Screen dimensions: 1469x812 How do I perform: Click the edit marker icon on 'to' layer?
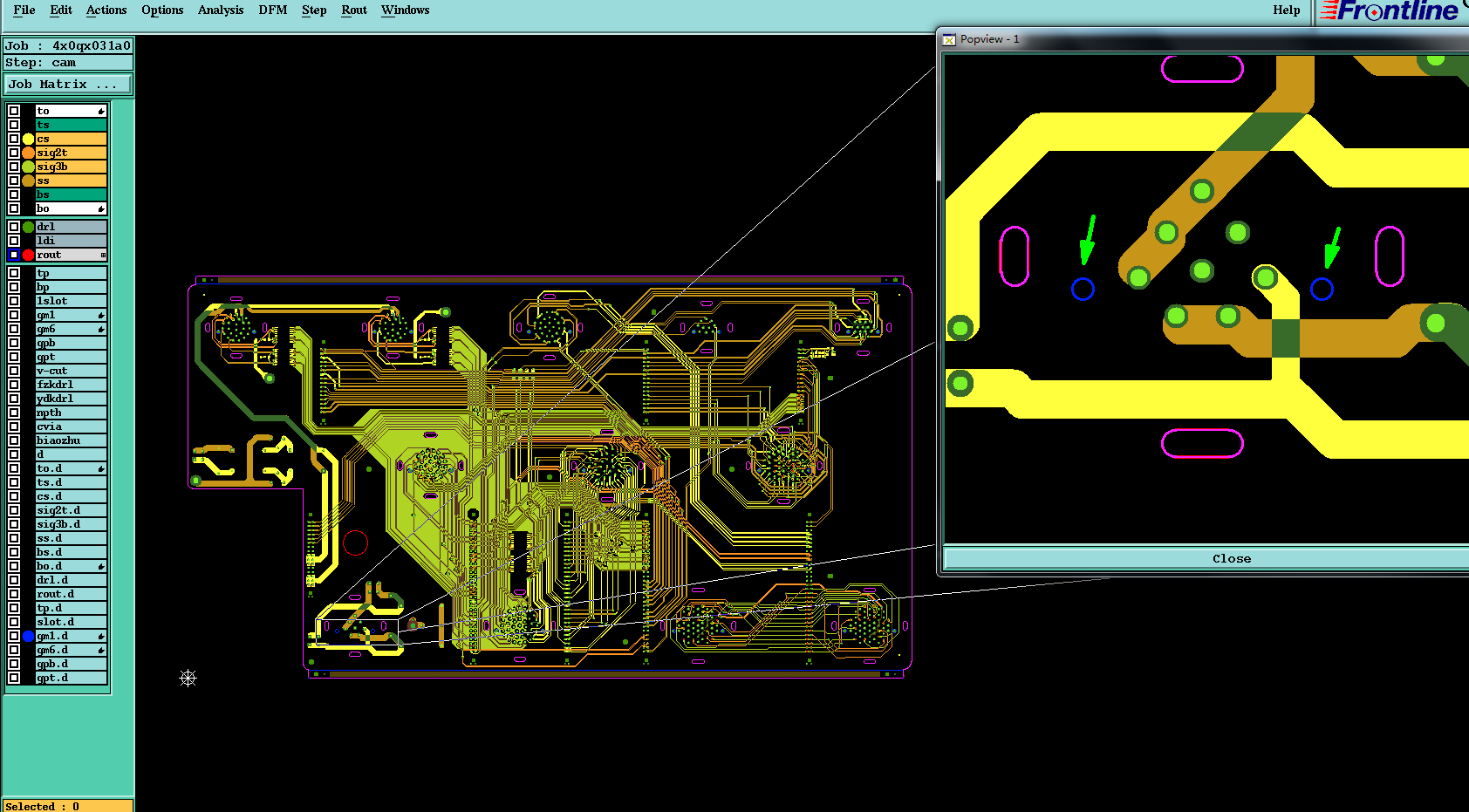point(101,112)
